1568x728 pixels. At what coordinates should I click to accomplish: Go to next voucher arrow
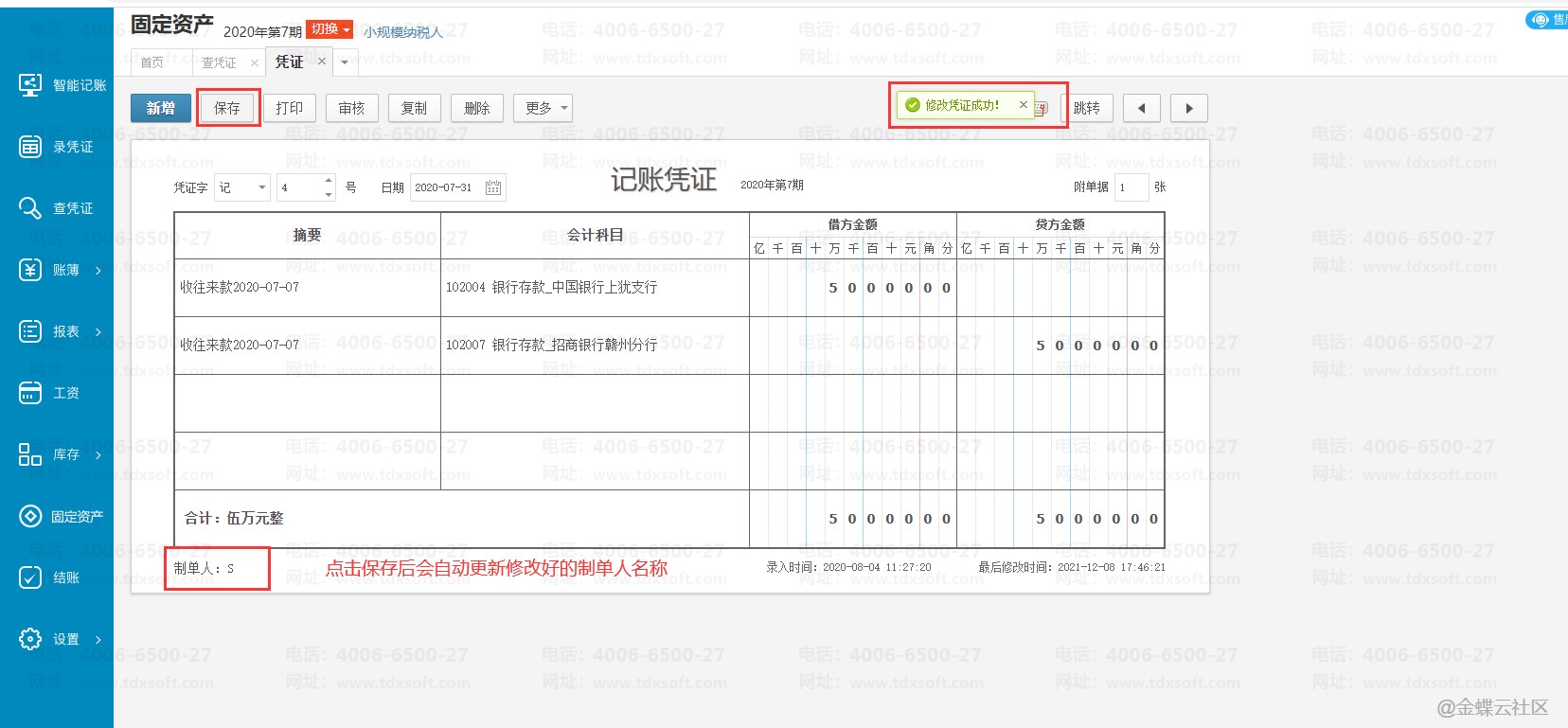pos(1189,108)
